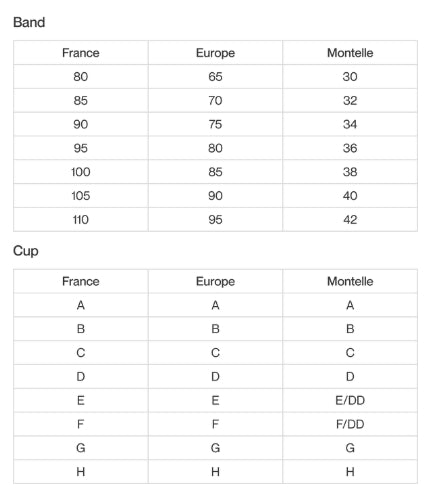Viewport: 436px width, 500px height.
Task: Select the Europe cup size D cell
Action: coord(215,376)
